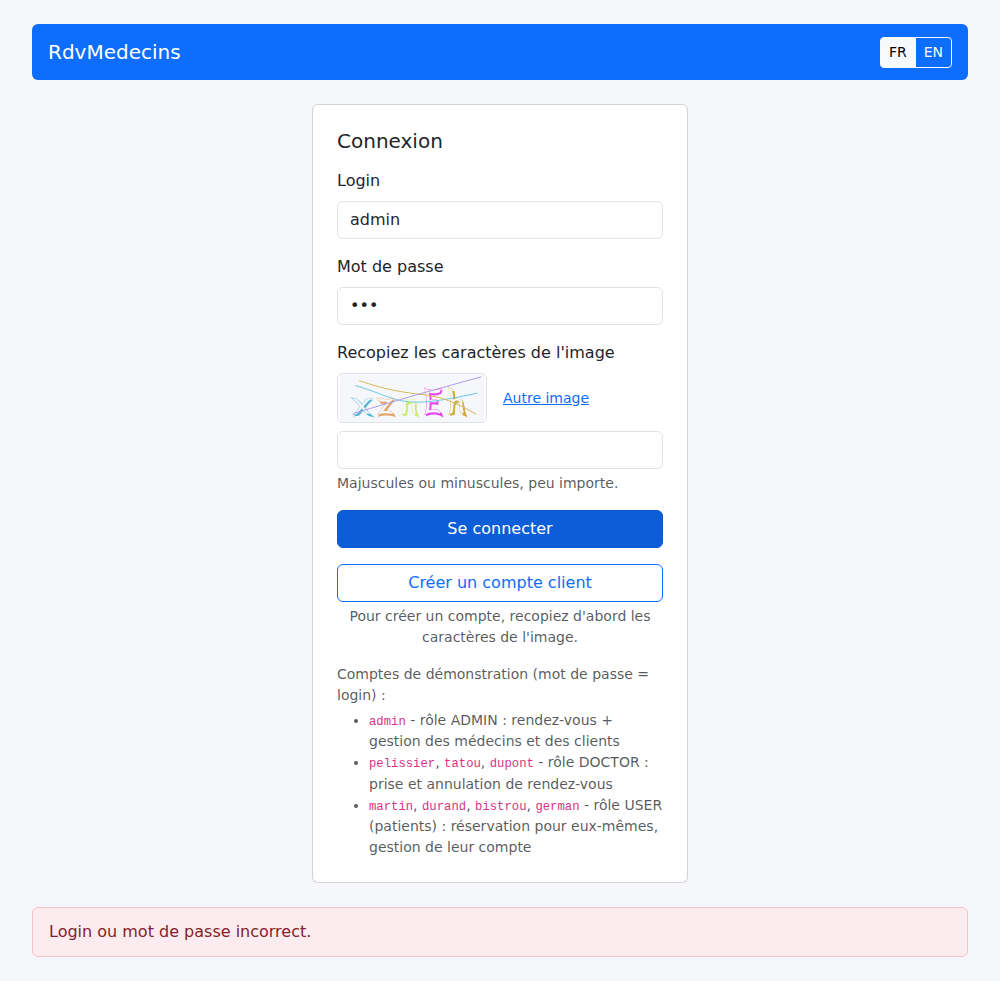Click the incorrect login error banner

click(500, 932)
